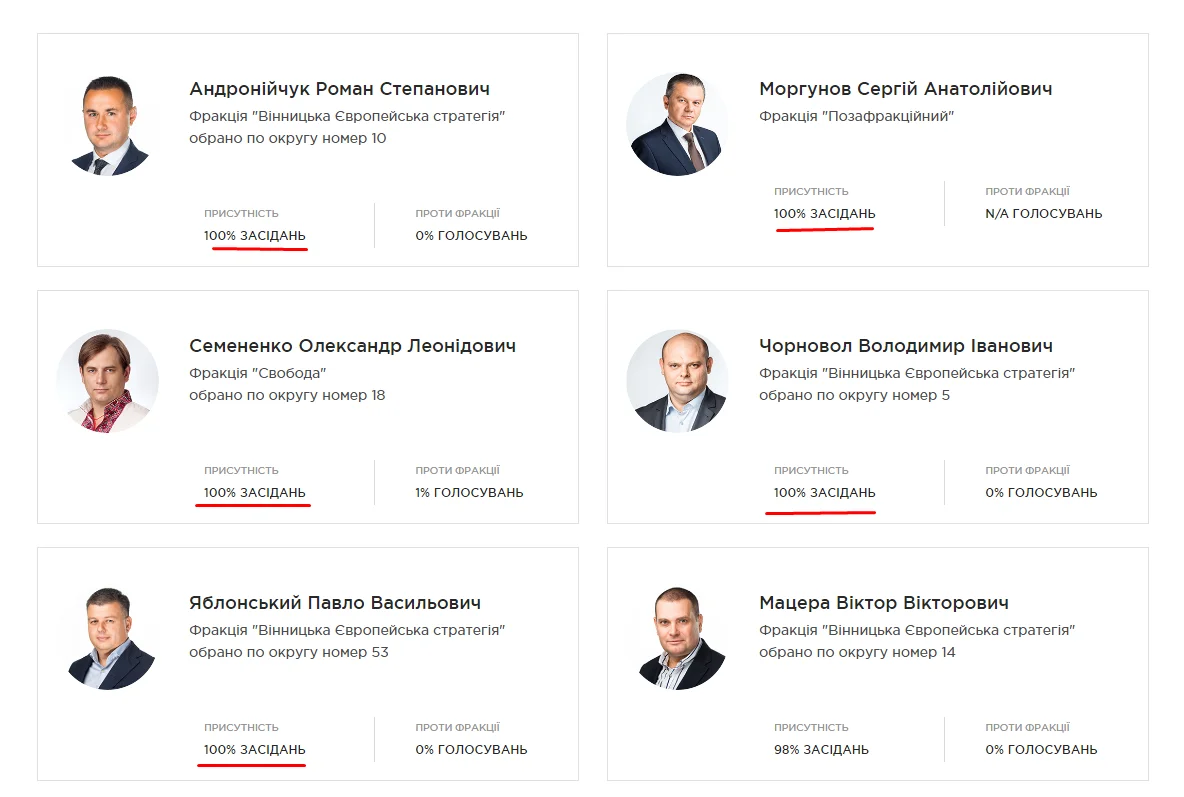Open the Андронійчук Роман Степанович name link
This screenshot has width=1184, height=797.
(x=339, y=89)
